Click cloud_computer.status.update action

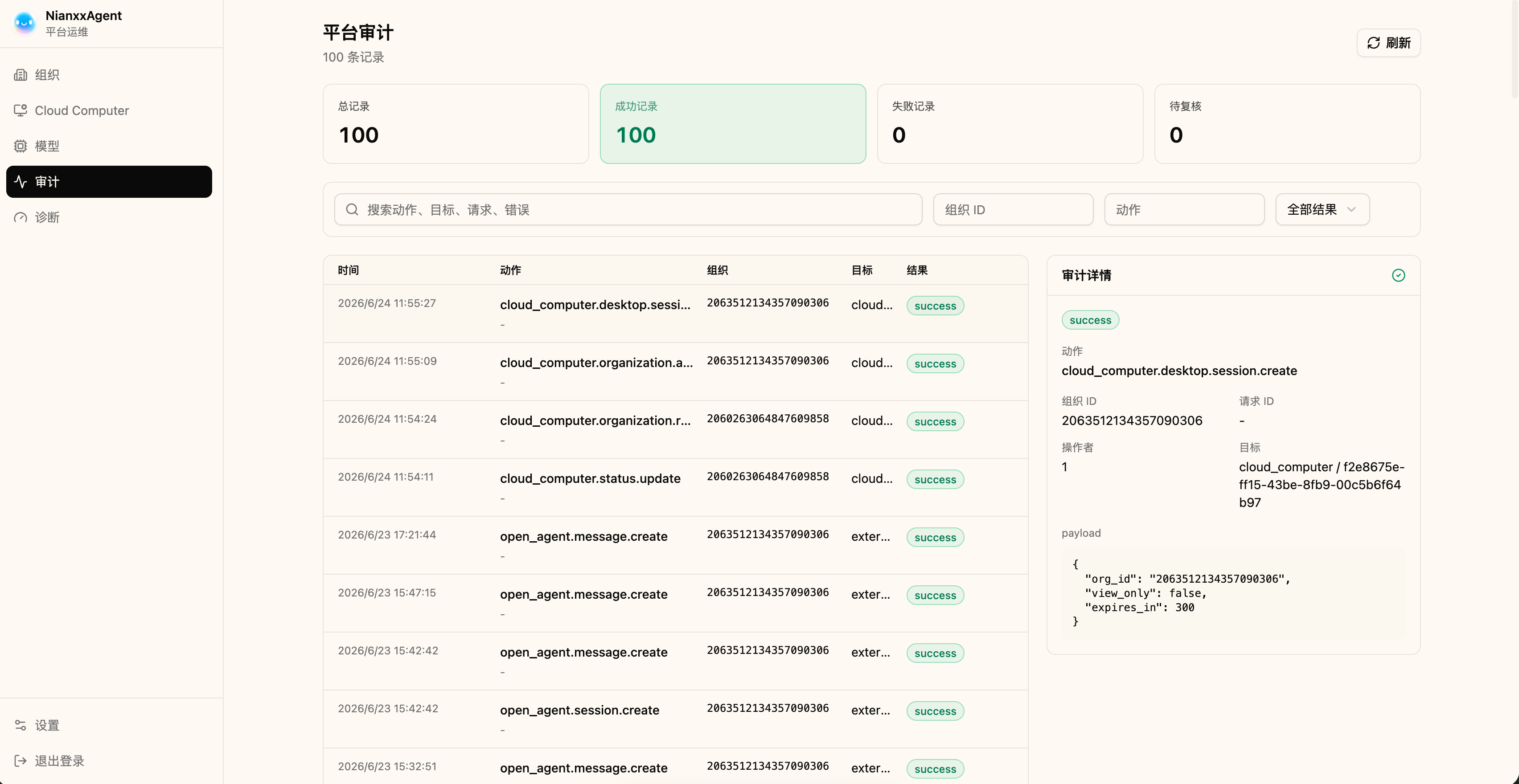point(590,478)
